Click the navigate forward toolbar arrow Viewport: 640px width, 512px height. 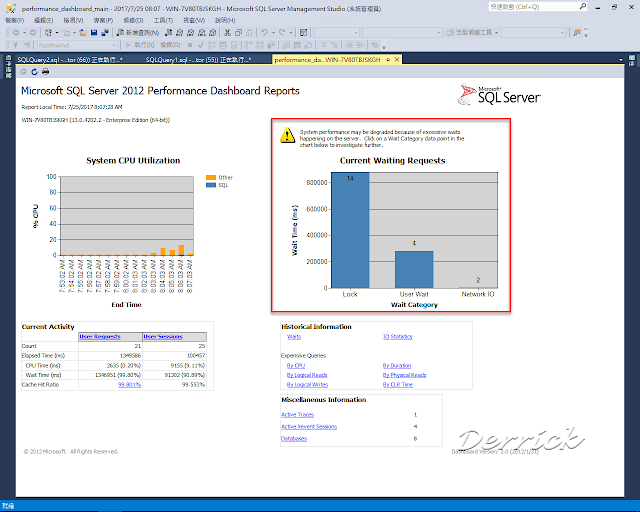point(33,33)
